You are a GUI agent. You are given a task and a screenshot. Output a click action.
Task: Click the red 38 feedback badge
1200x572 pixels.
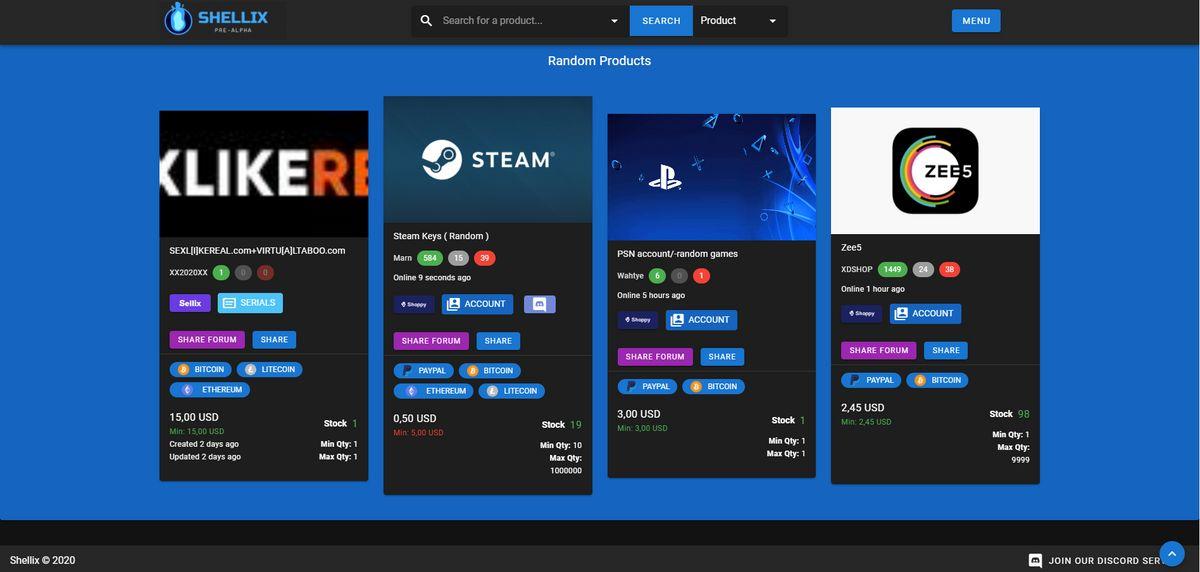pos(949,270)
